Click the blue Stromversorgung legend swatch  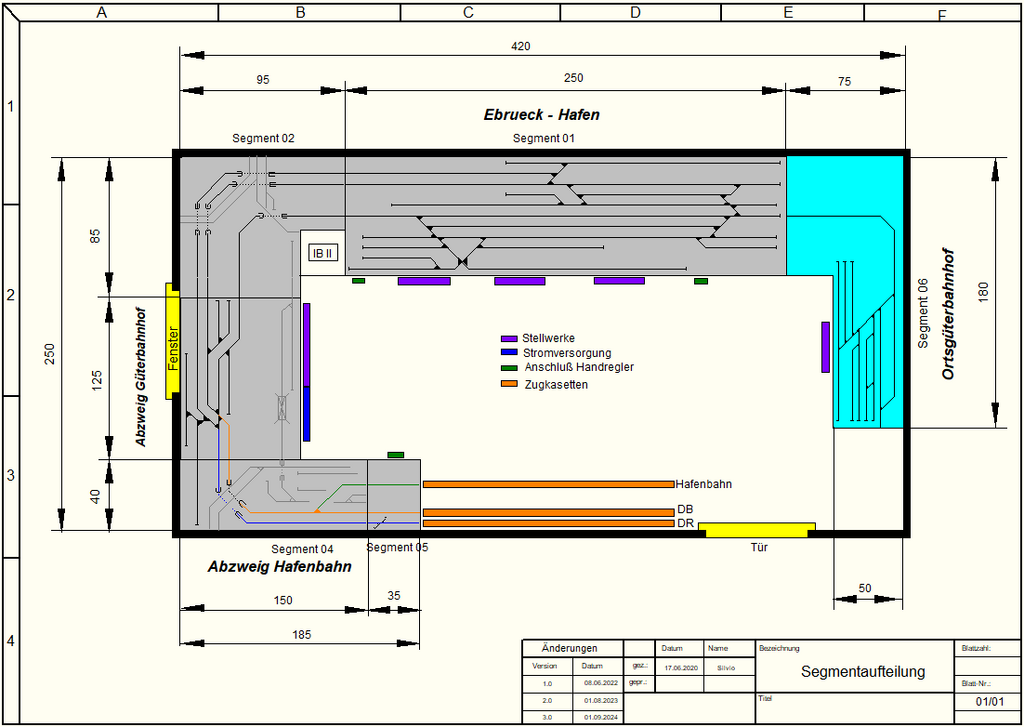tap(509, 353)
